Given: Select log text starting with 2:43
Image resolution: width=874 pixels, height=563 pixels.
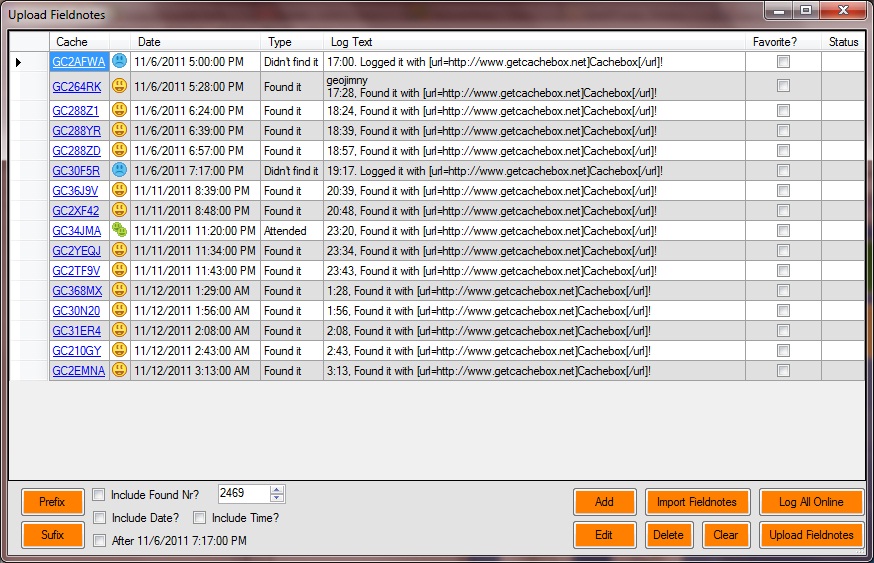Looking at the screenshot, I should (534, 351).
